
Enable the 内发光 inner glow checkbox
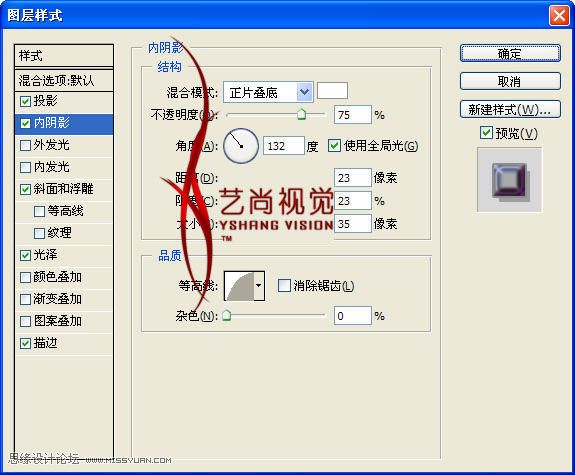[25, 167]
